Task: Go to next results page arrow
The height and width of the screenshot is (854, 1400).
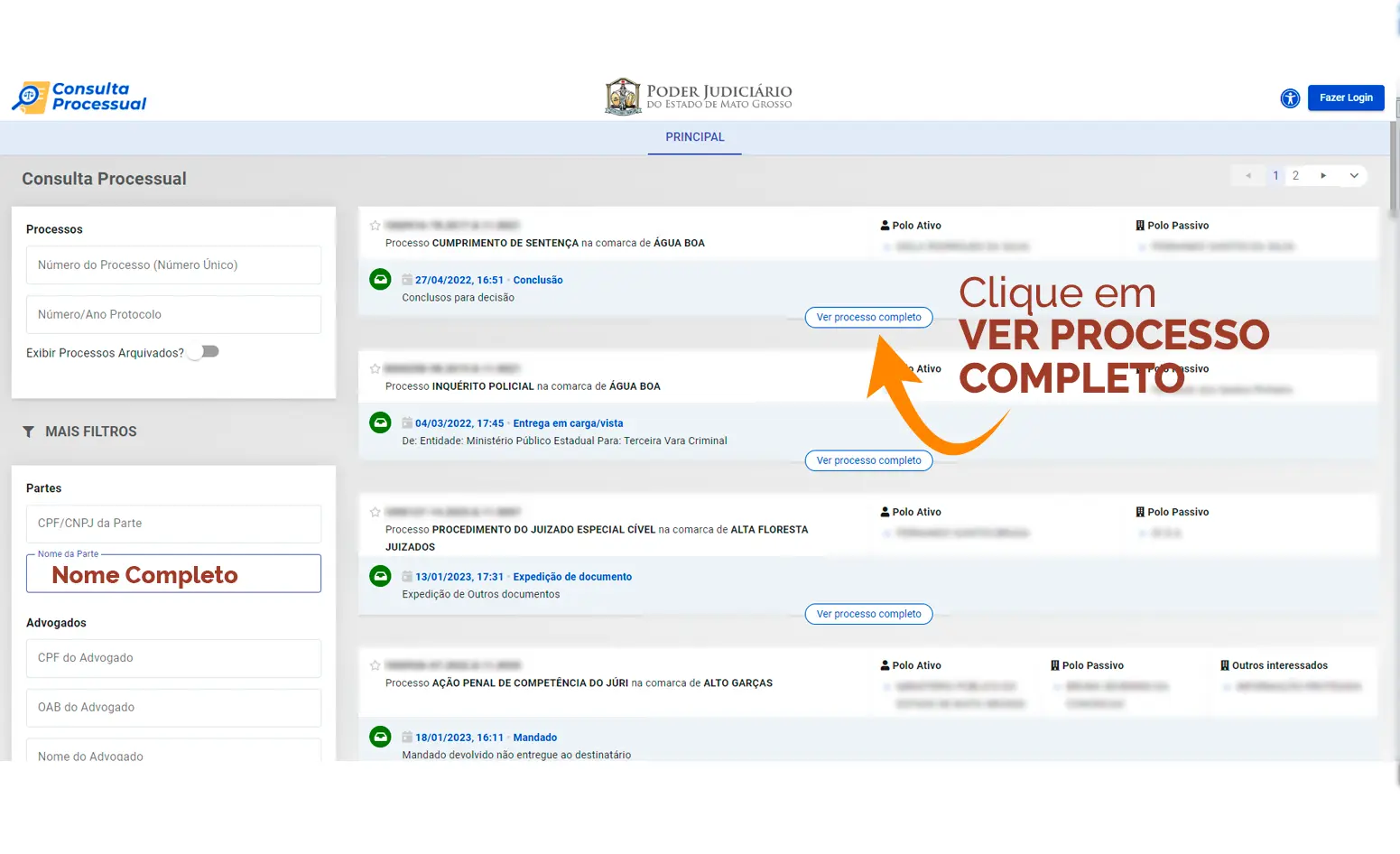Action: tap(1323, 176)
